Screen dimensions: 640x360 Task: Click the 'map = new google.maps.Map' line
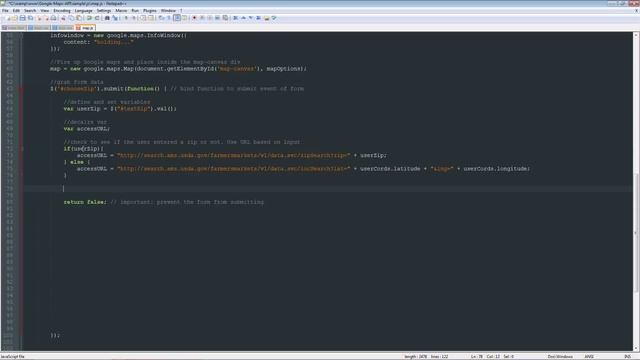[178, 69]
